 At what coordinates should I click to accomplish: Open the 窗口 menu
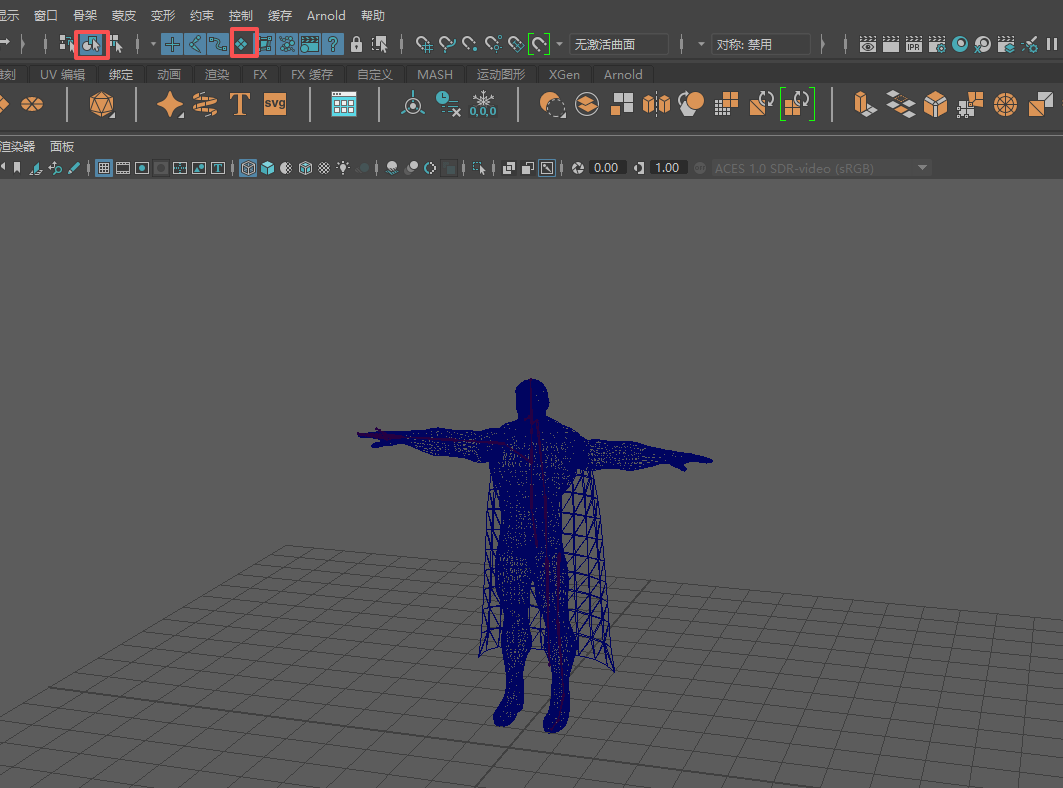[45, 16]
